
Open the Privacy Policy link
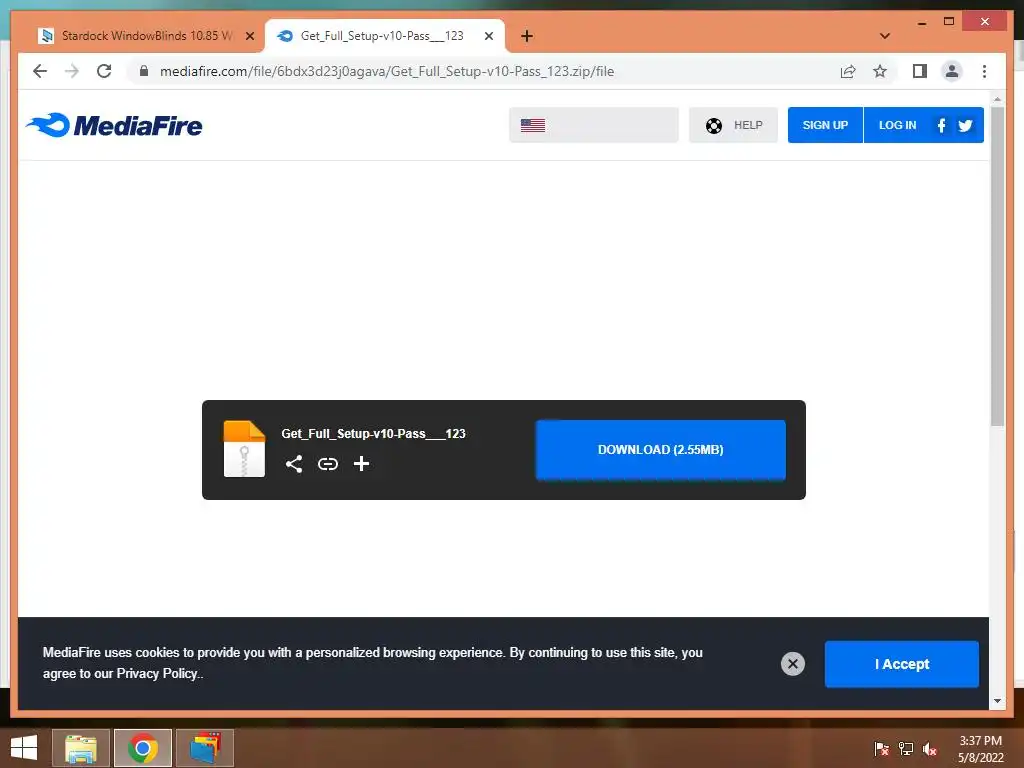click(157, 673)
